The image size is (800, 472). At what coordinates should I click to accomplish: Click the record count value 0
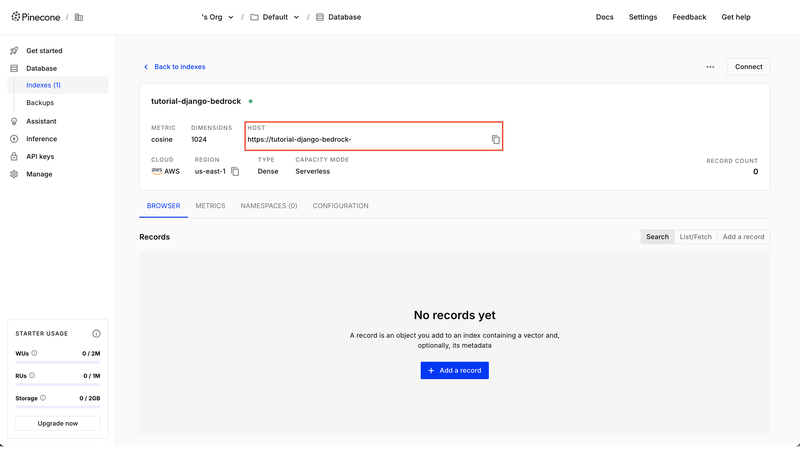click(756, 172)
